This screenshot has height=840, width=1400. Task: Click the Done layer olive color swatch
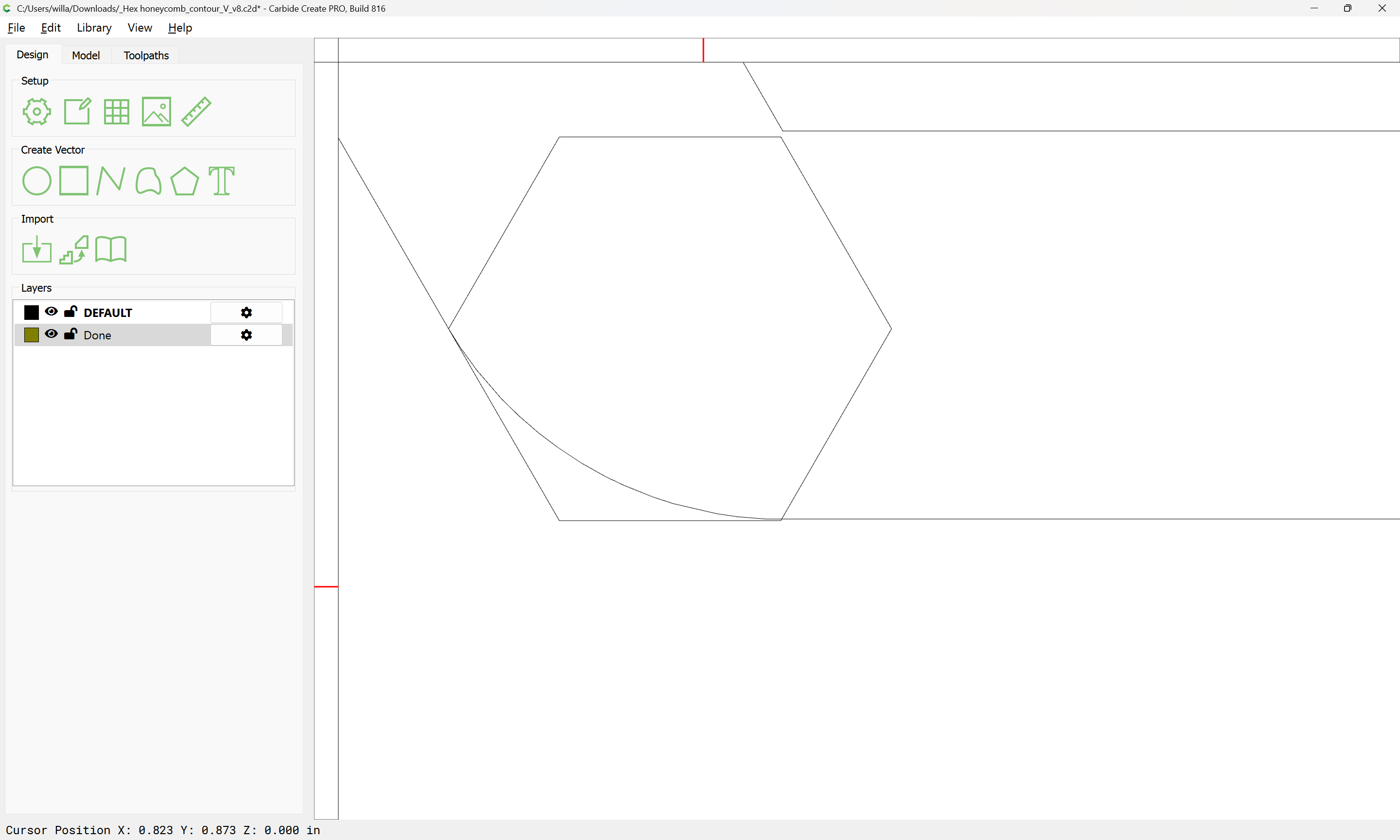pos(32,335)
